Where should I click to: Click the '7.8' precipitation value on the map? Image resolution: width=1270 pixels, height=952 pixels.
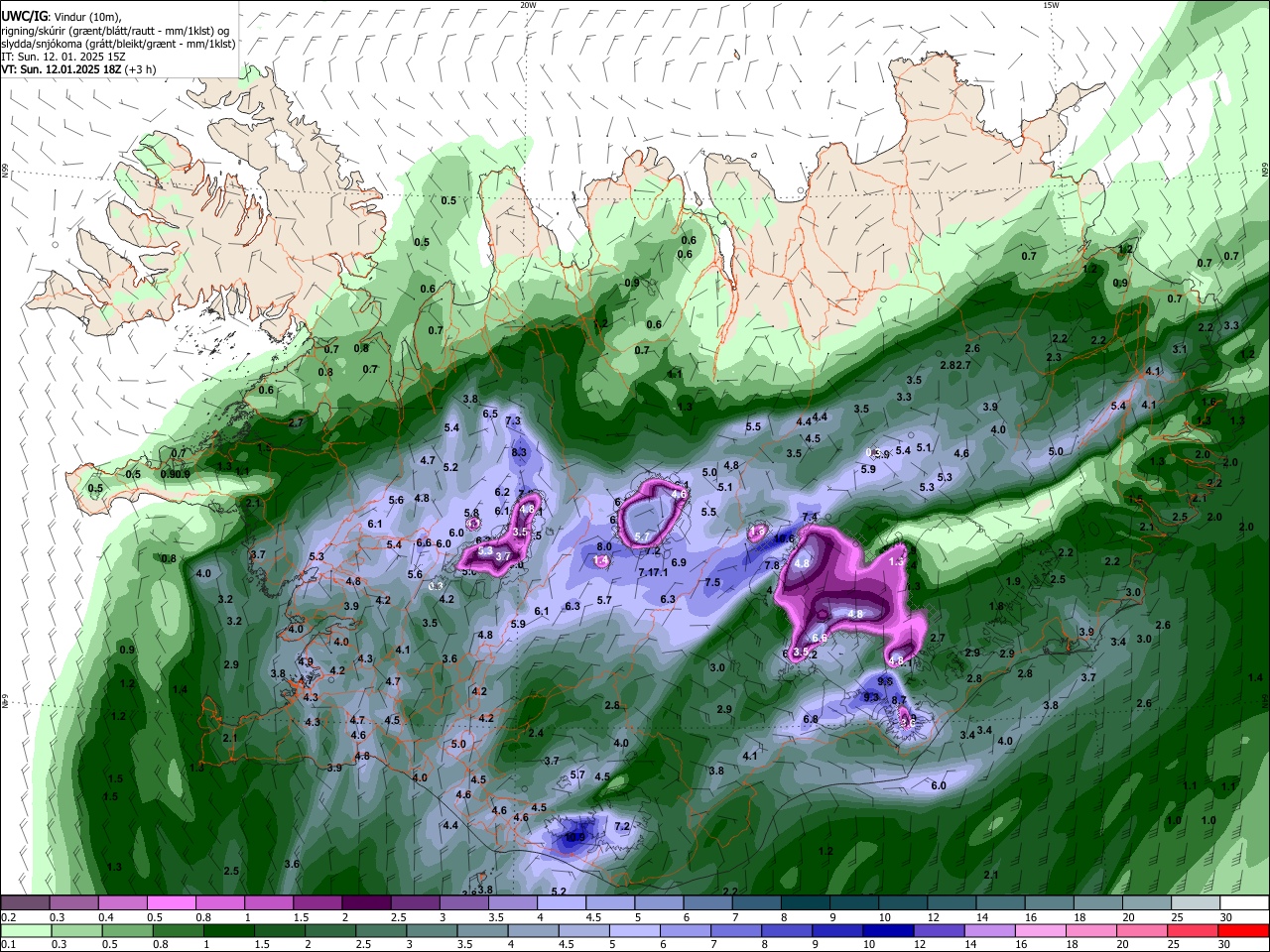click(x=771, y=564)
